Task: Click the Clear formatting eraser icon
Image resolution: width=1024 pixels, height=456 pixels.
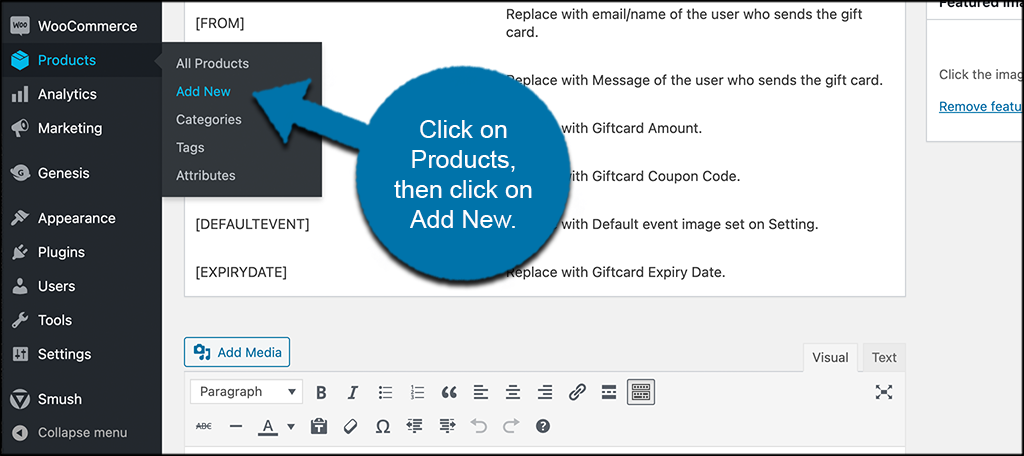Action: click(x=351, y=426)
